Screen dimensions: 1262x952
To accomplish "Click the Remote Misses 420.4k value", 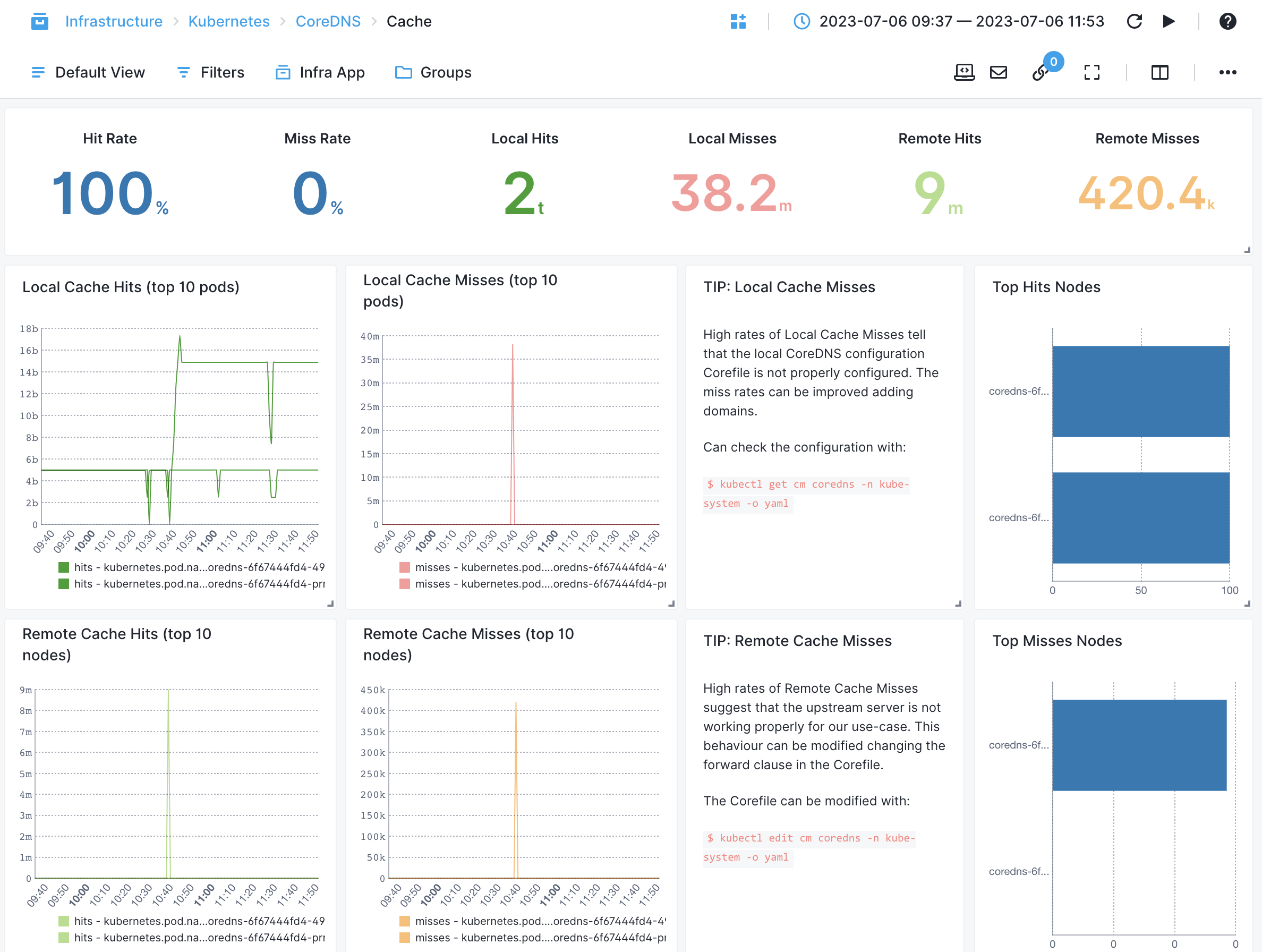I will (x=1146, y=194).
